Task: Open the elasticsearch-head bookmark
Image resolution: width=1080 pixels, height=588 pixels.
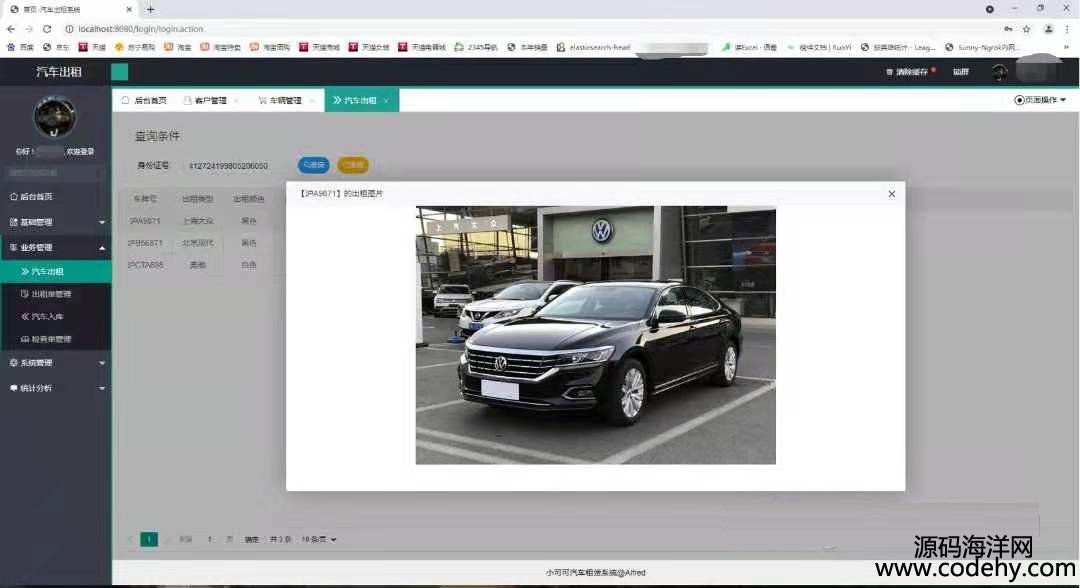Action: point(594,48)
